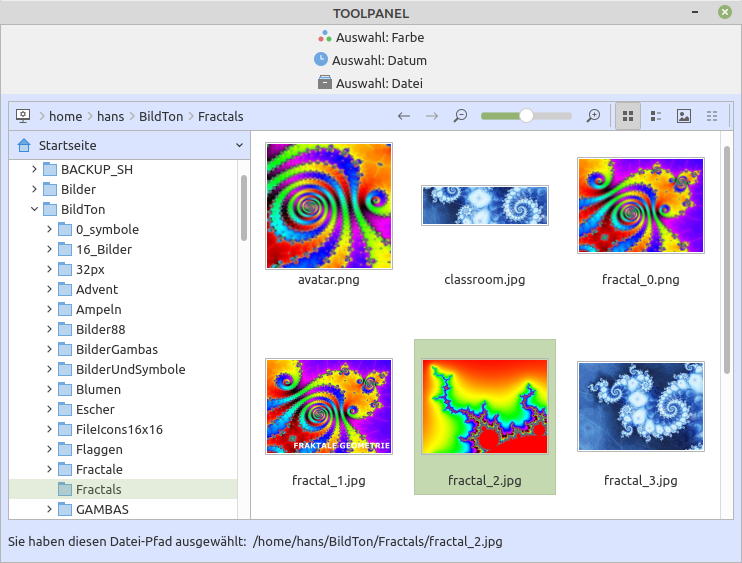Switch to icon grid view
This screenshot has height=563, width=742.
pyautogui.click(x=628, y=116)
